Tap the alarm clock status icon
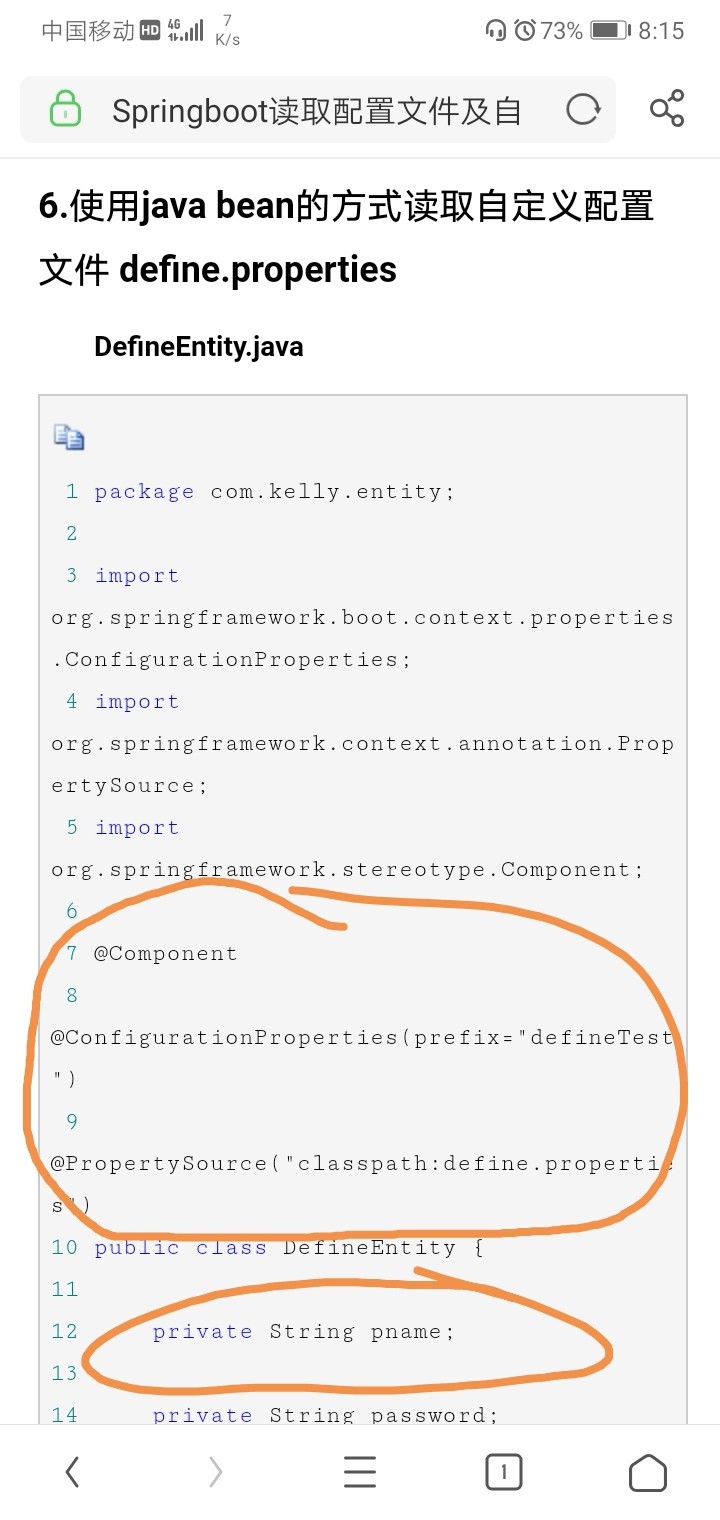Viewport: 720px width, 1520px height. (x=525, y=31)
